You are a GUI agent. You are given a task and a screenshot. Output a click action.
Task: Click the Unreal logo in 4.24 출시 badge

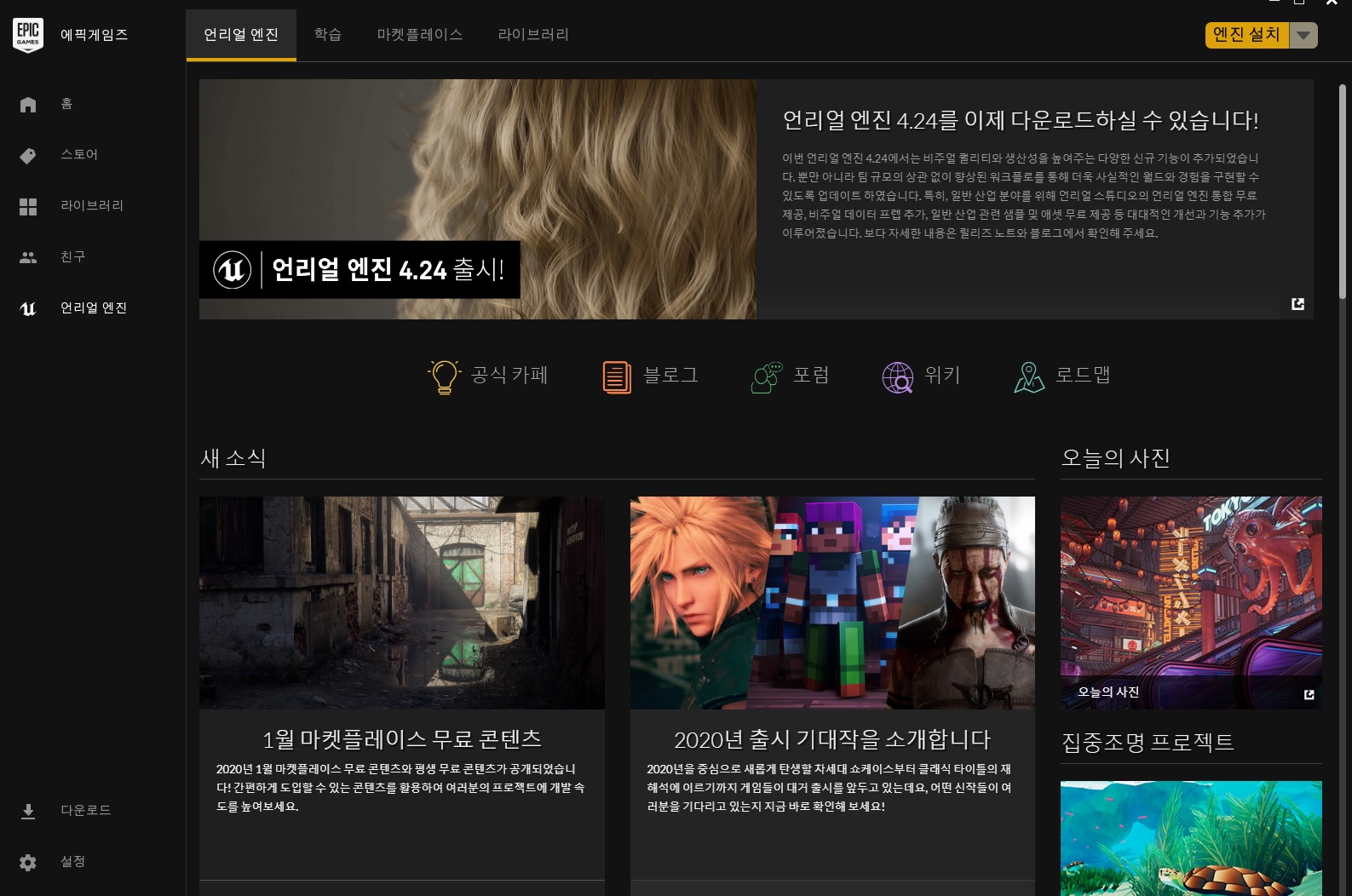[232, 270]
